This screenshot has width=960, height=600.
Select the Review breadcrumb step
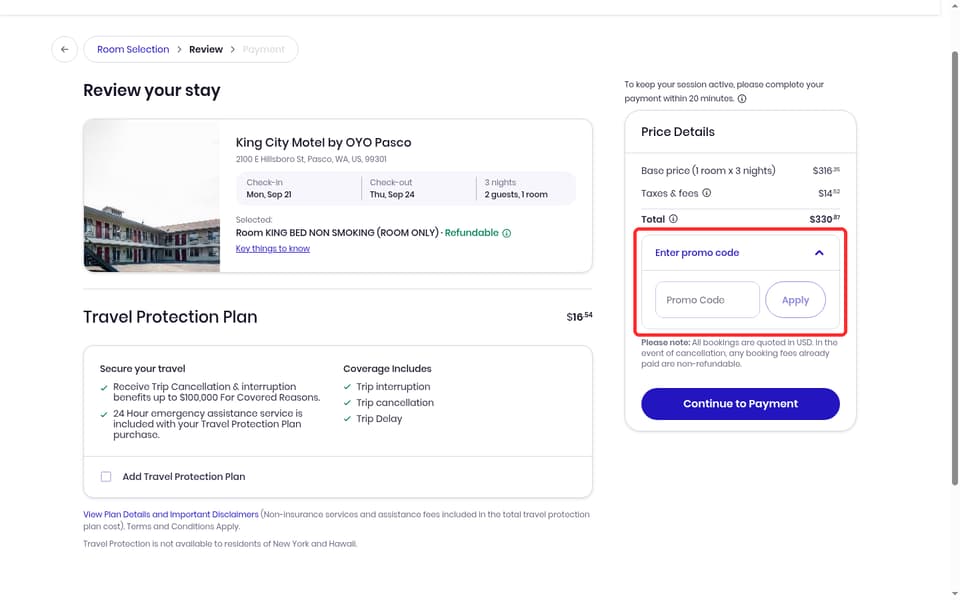point(206,50)
